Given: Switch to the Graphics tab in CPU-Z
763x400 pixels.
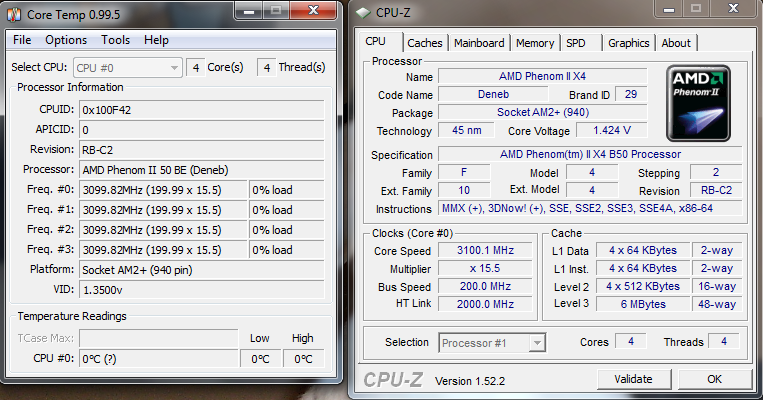Looking at the screenshot, I should click(629, 43).
